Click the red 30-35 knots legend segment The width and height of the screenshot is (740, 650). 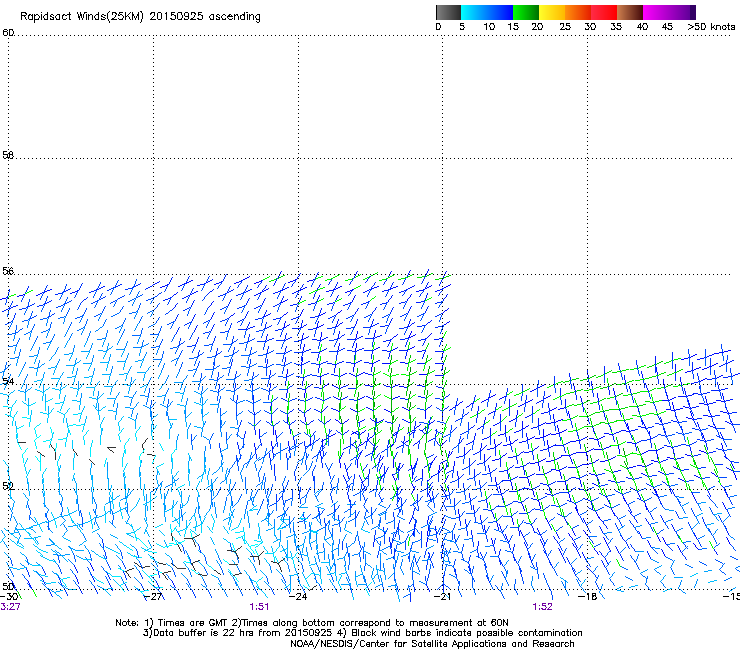click(604, 12)
